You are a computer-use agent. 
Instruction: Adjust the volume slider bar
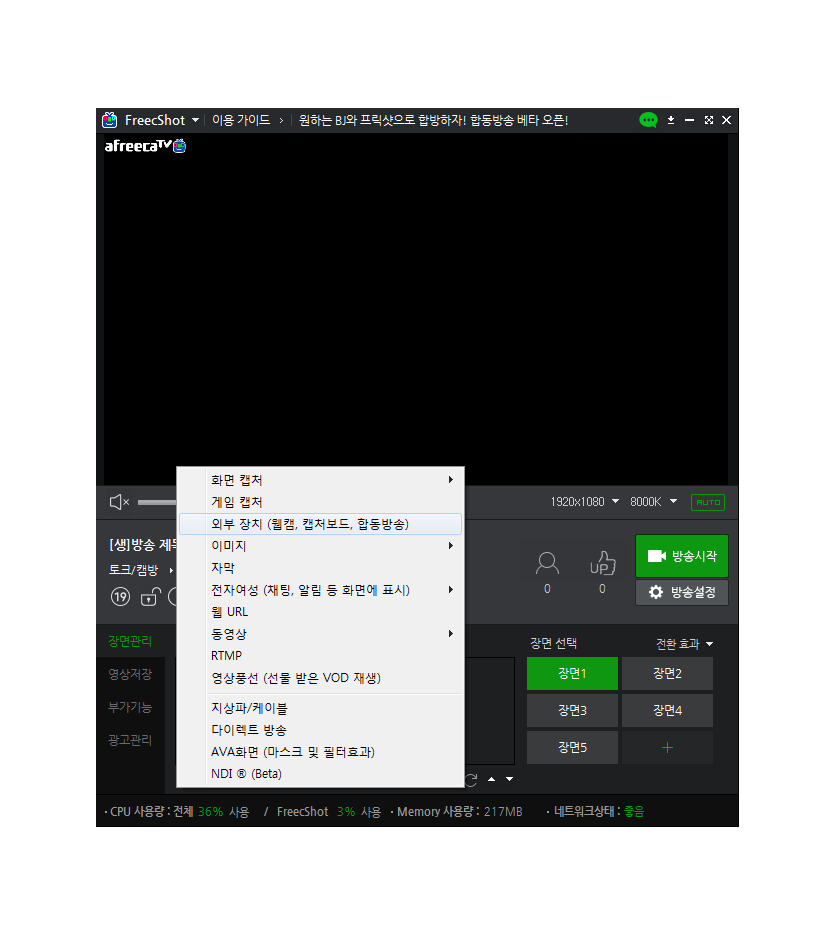pyautogui.click(x=157, y=502)
